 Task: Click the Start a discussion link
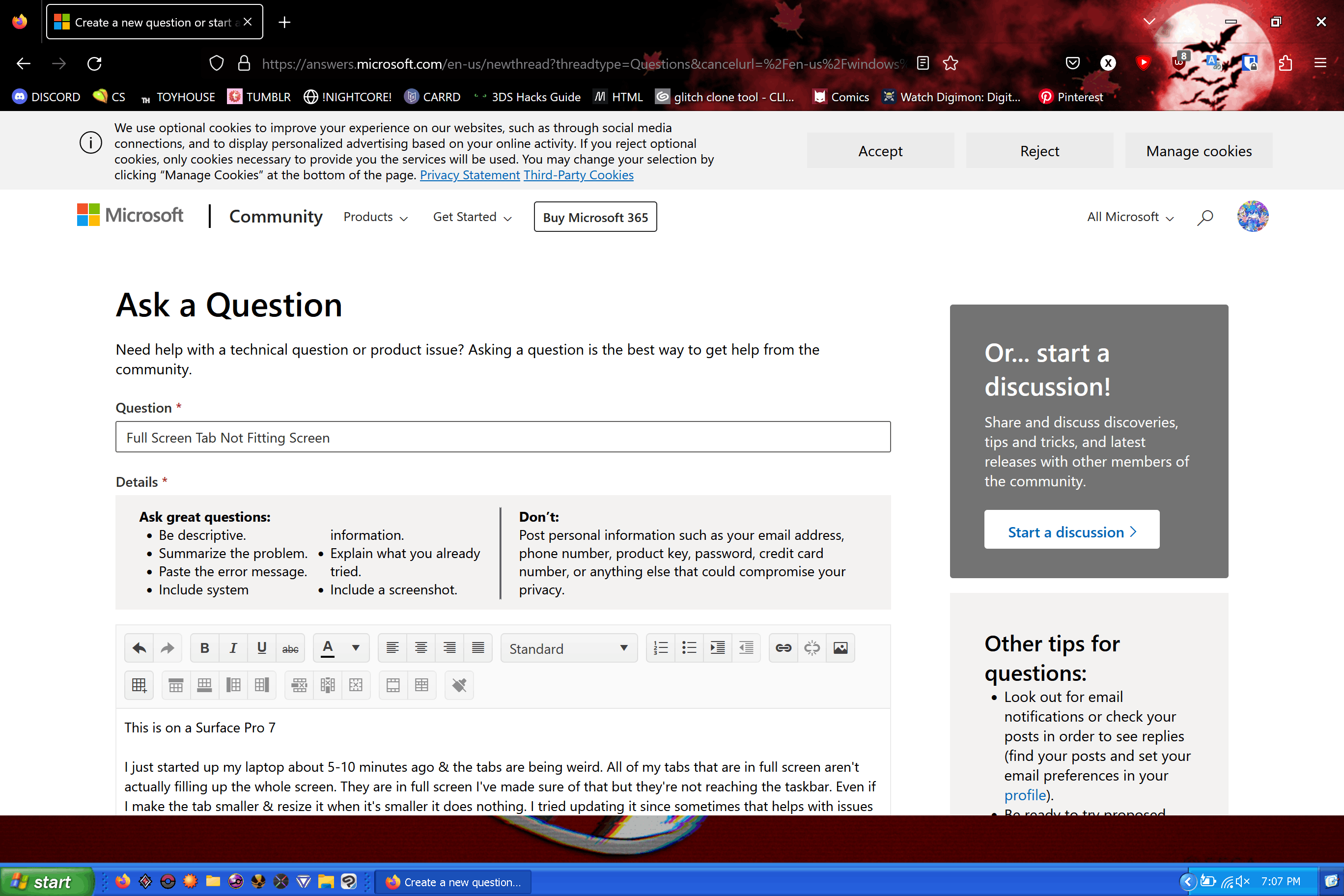pos(1071,532)
